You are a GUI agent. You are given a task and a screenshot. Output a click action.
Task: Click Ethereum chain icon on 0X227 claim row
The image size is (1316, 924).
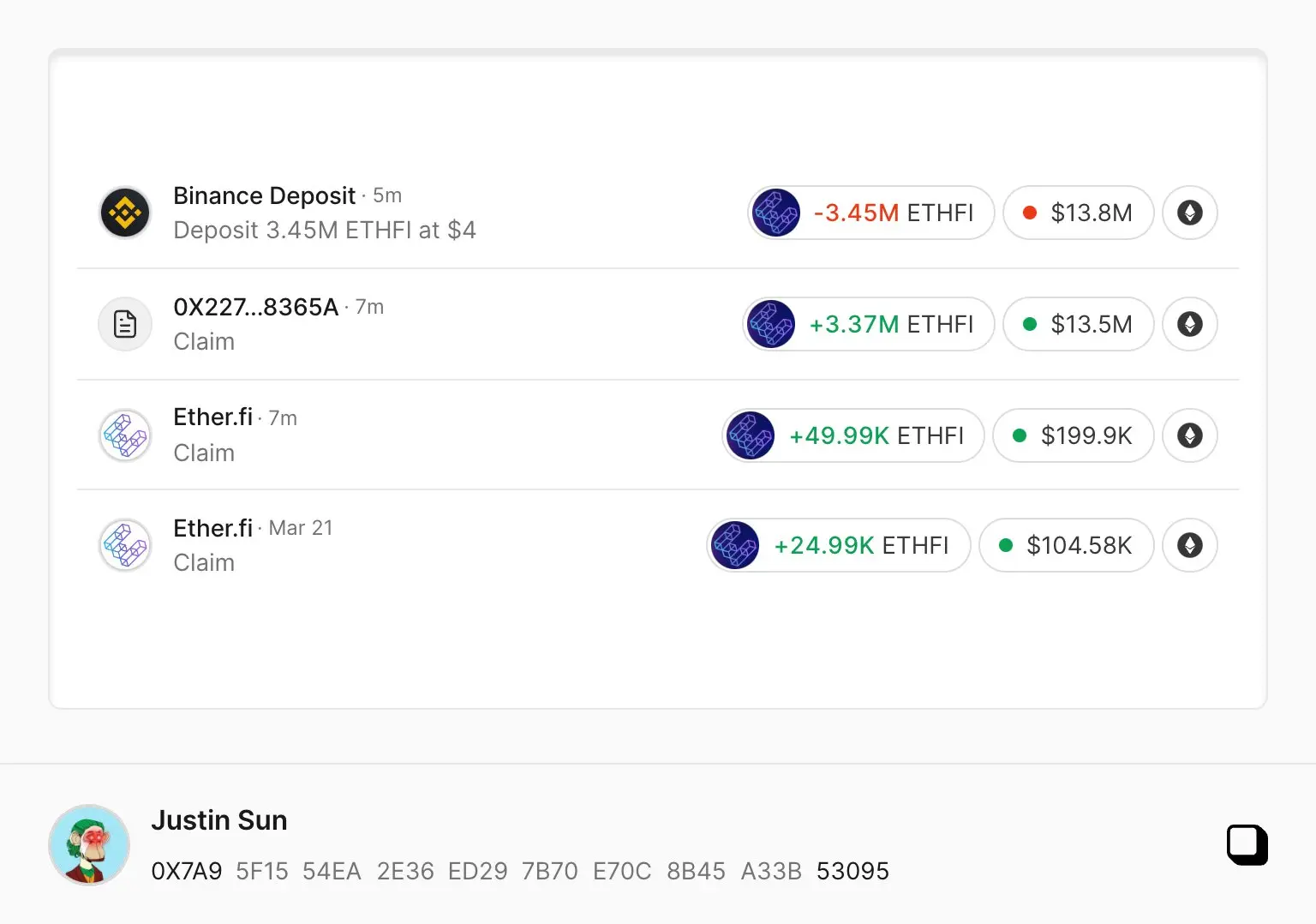(x=1189, y=324)
